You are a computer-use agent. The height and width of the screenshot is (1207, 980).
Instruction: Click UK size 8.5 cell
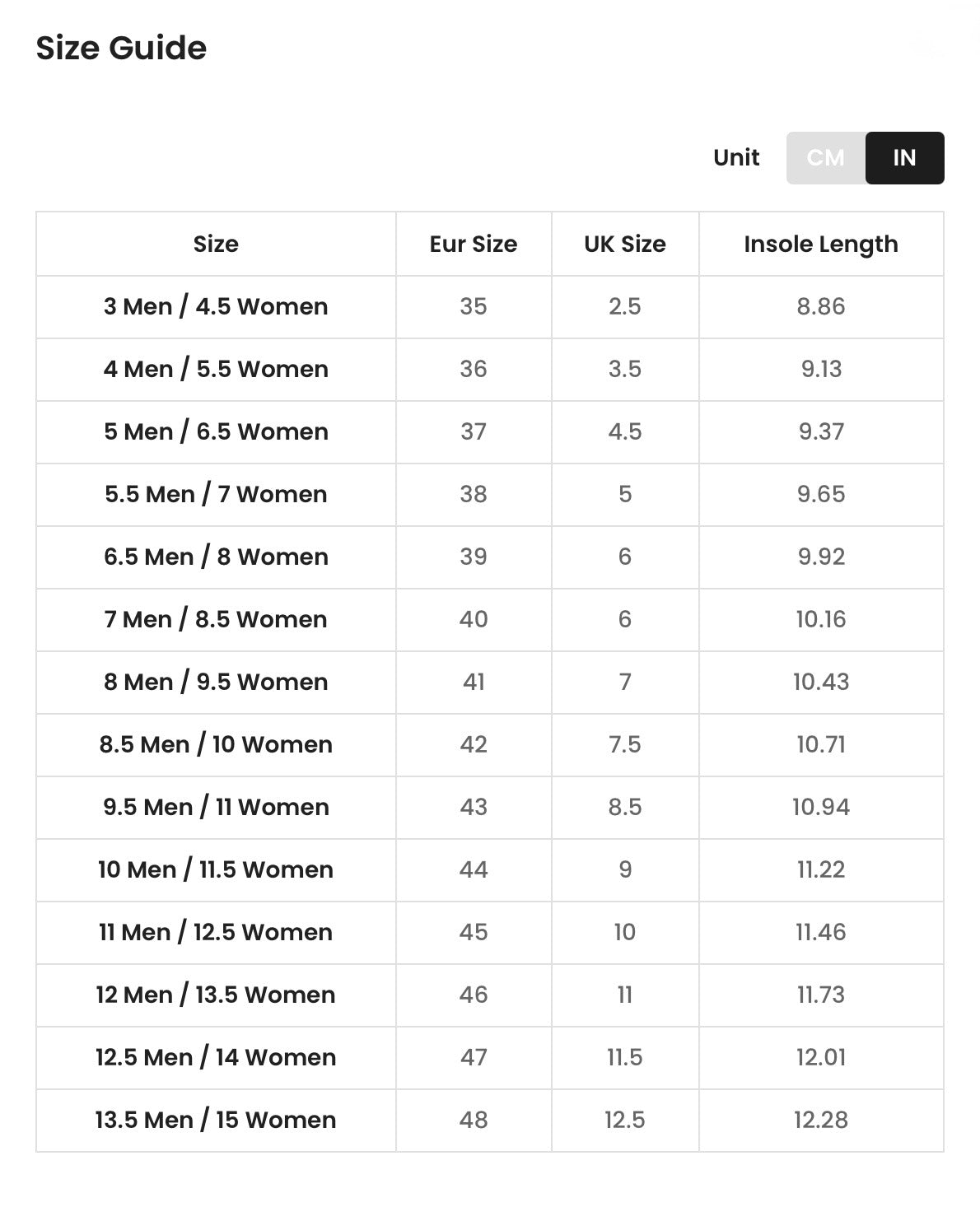[x=625, y=808]
